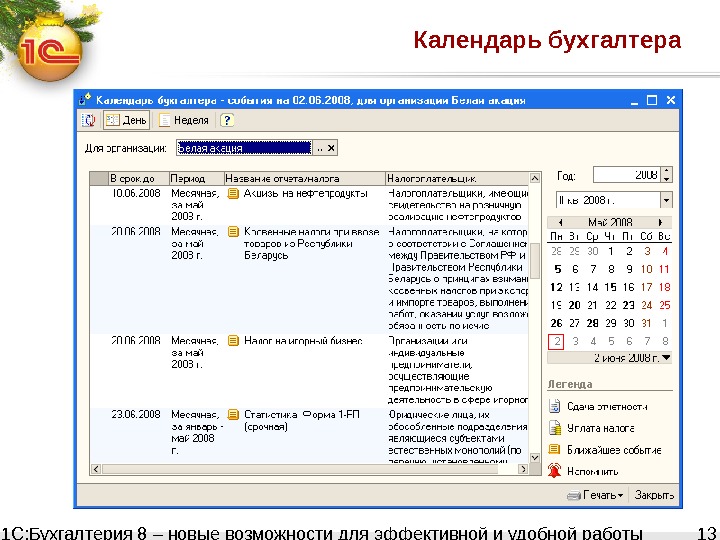Open the Печать print dropdown button
Image resolution: width=720 pixels, height=540 pixels.
596,495
